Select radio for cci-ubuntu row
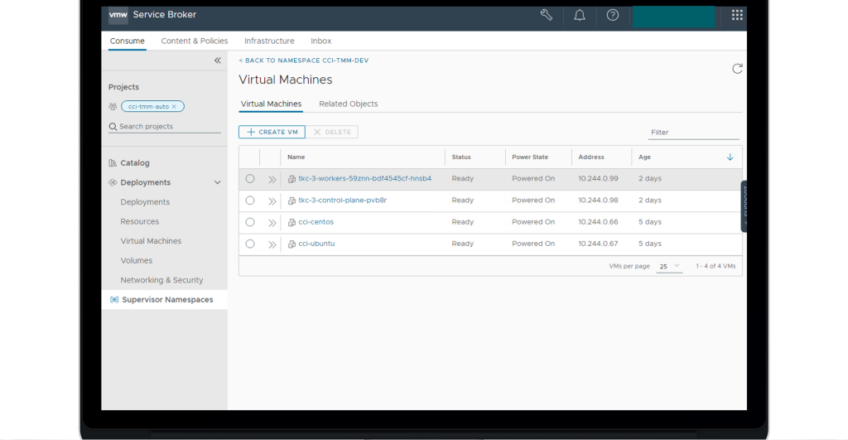 coord(250,243)
